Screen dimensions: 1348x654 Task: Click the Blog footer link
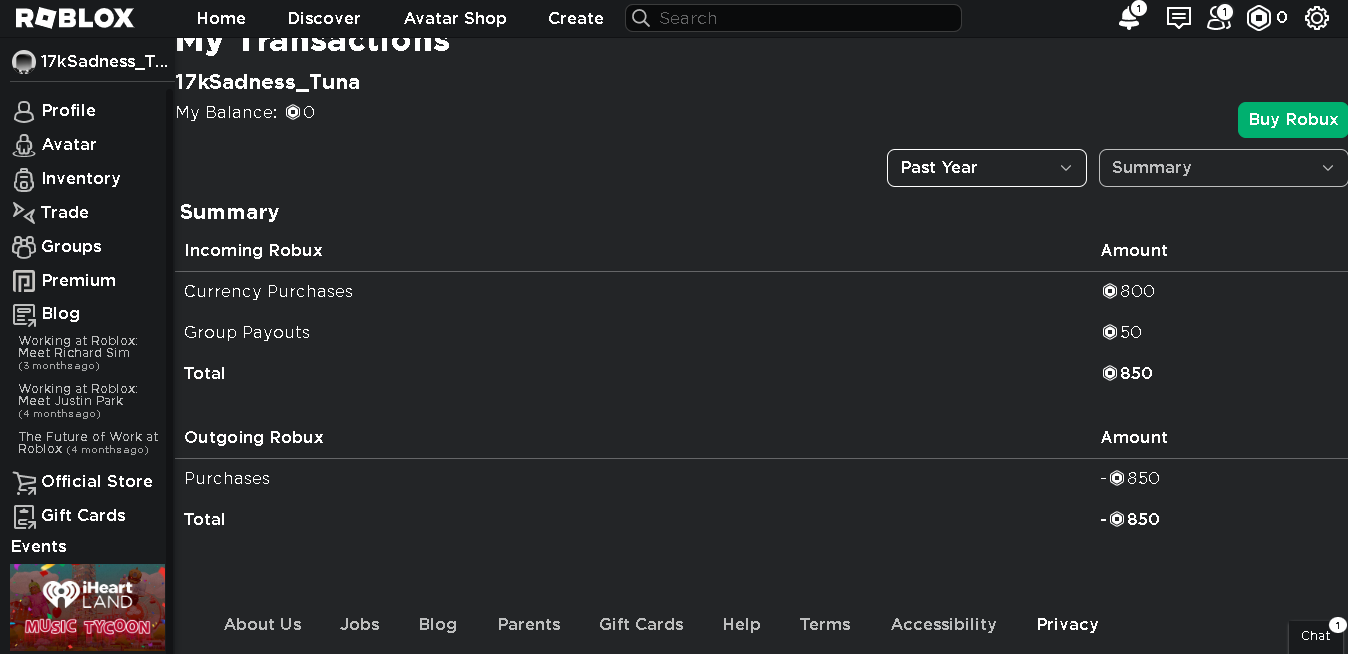point(438,625)
